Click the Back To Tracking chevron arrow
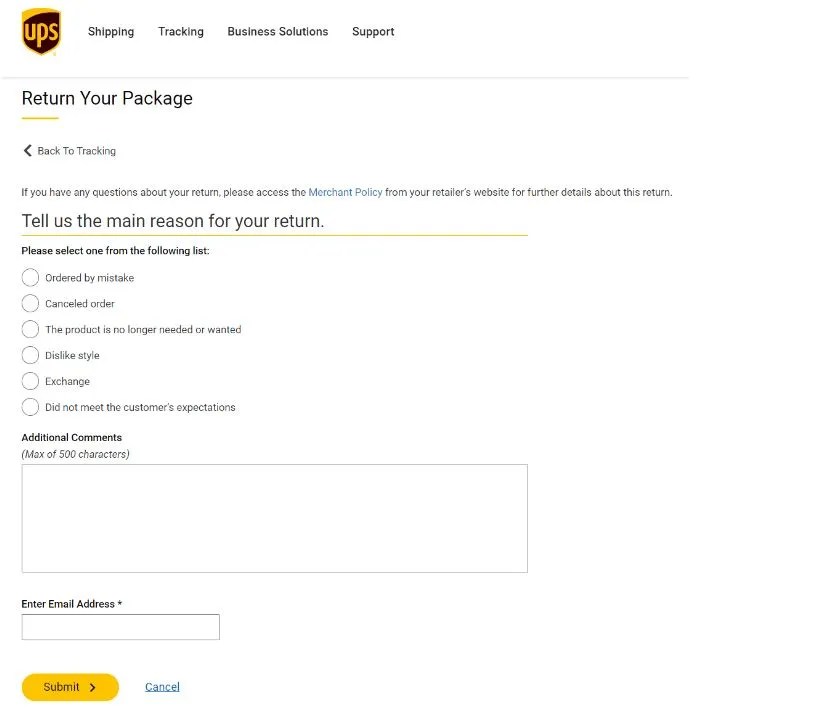 (x=28, y=151)
